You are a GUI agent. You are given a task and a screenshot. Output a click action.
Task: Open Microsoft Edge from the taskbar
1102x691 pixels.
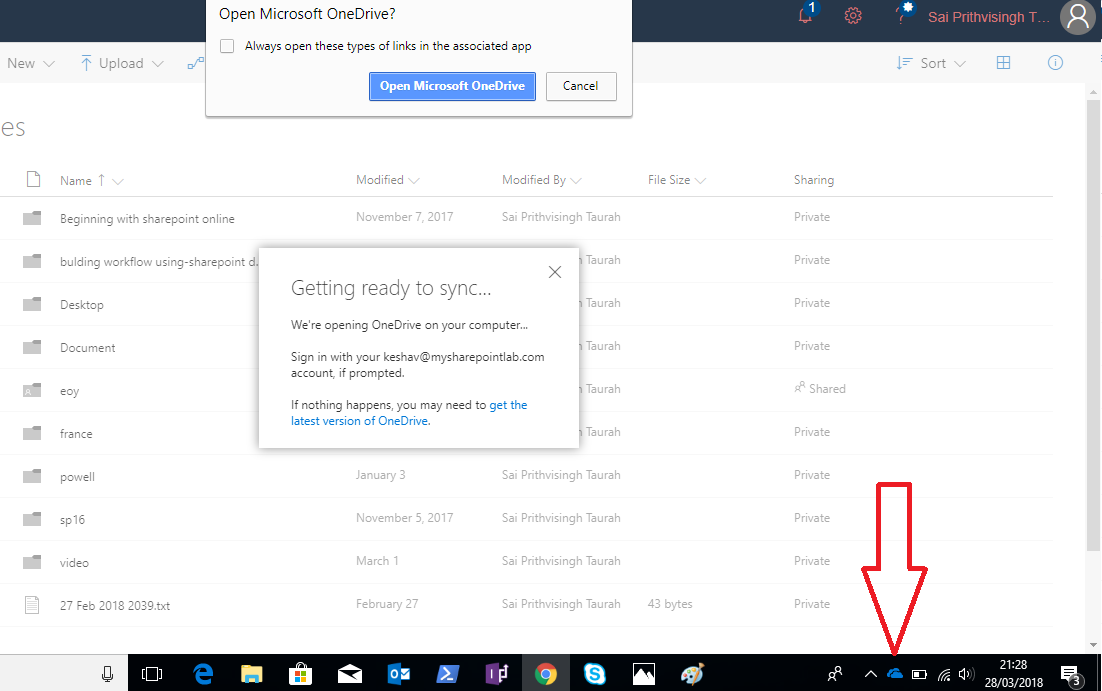coord(204,674)
